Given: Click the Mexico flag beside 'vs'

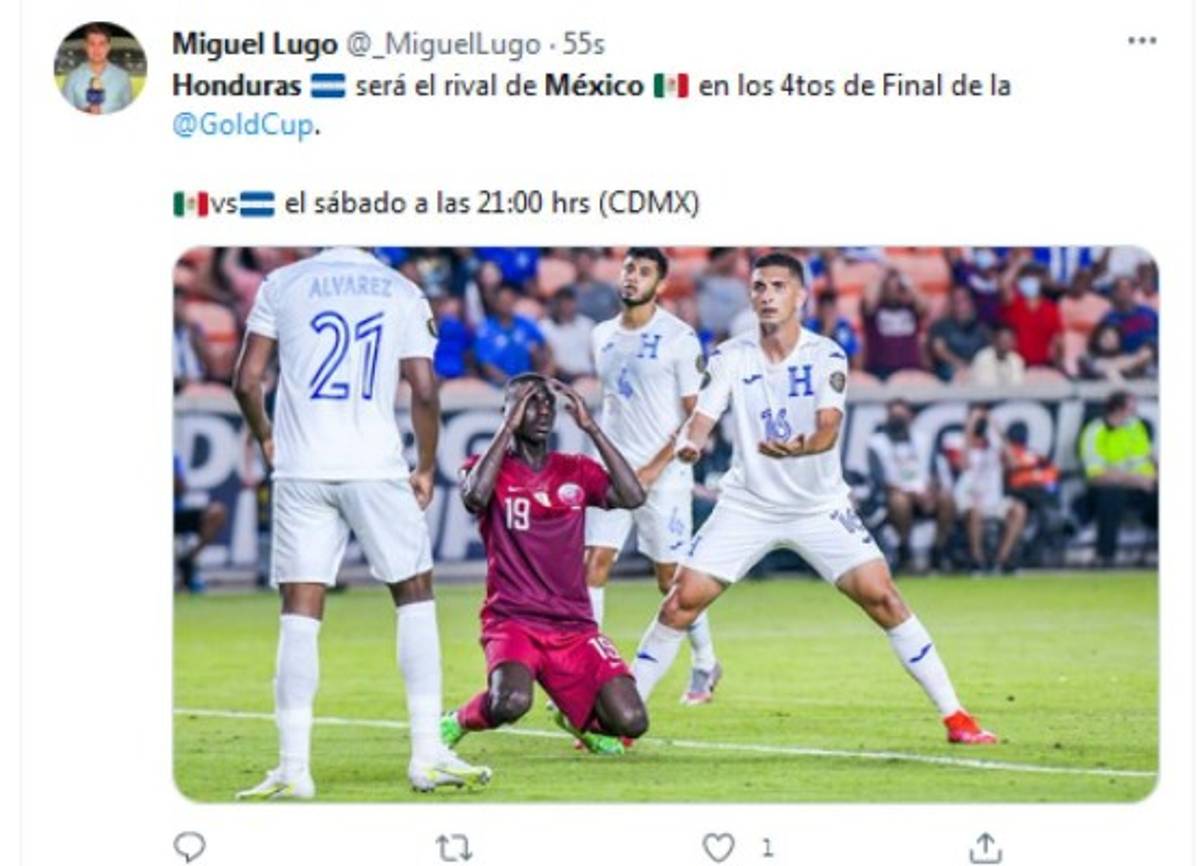Looking at the screenshot, I should tap(191, 204).
